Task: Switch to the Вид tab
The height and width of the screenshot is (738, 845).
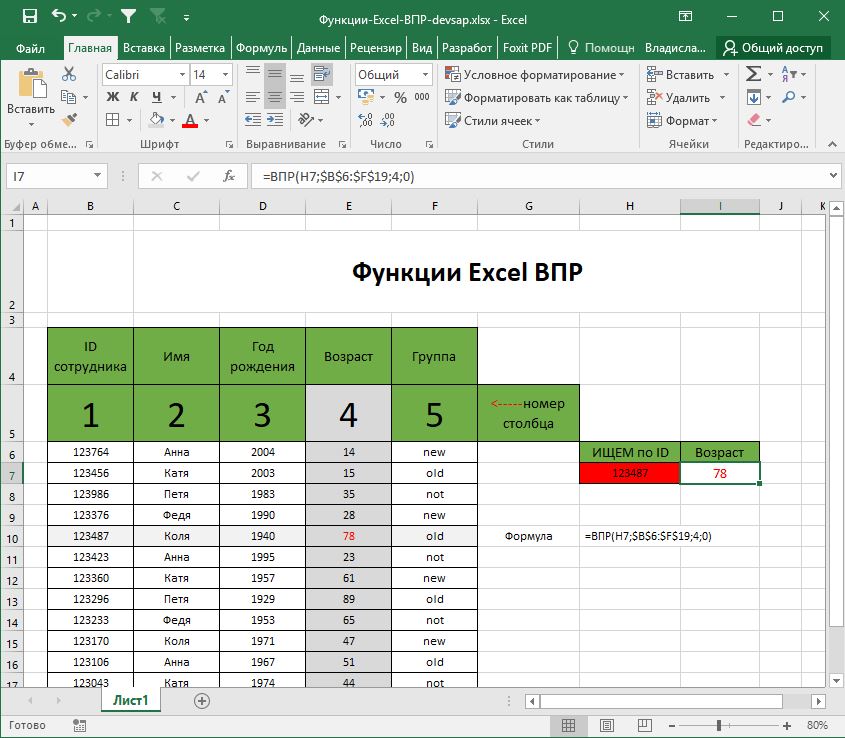Action: pyautogui.click(x=422, y=48)
